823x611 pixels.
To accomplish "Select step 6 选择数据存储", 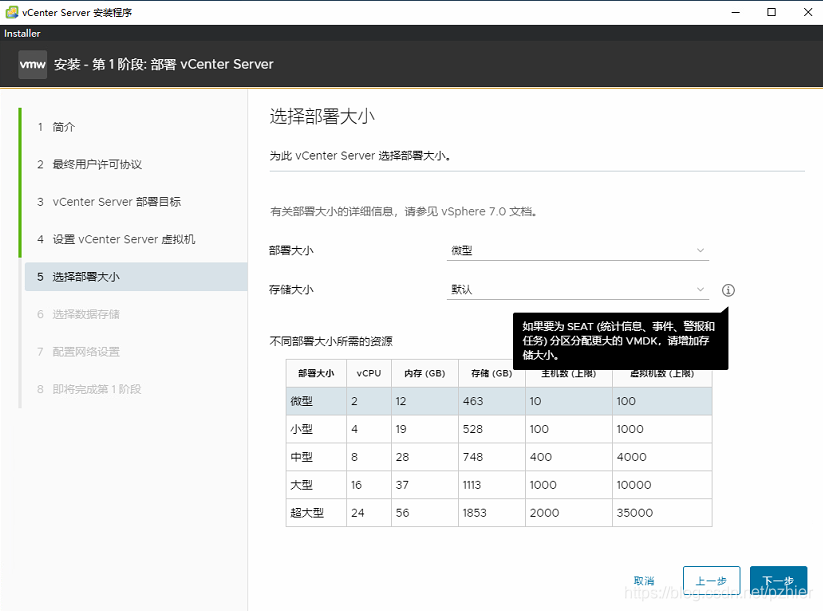I will pos(86,314).
